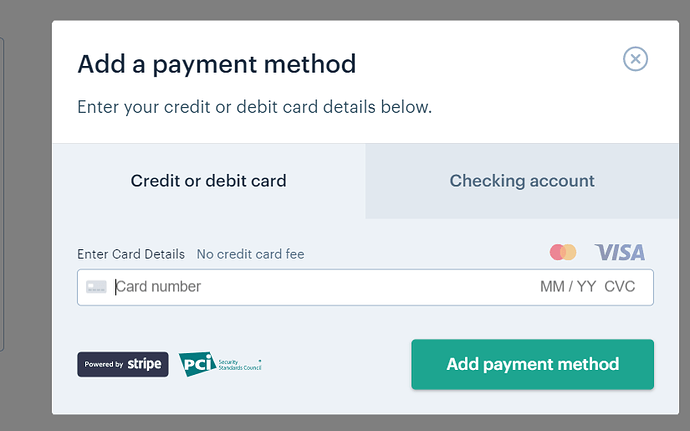Click the partially hidden panel behind the overlay
The width and height of the screenshot is (690, 431).
[2, 194]
